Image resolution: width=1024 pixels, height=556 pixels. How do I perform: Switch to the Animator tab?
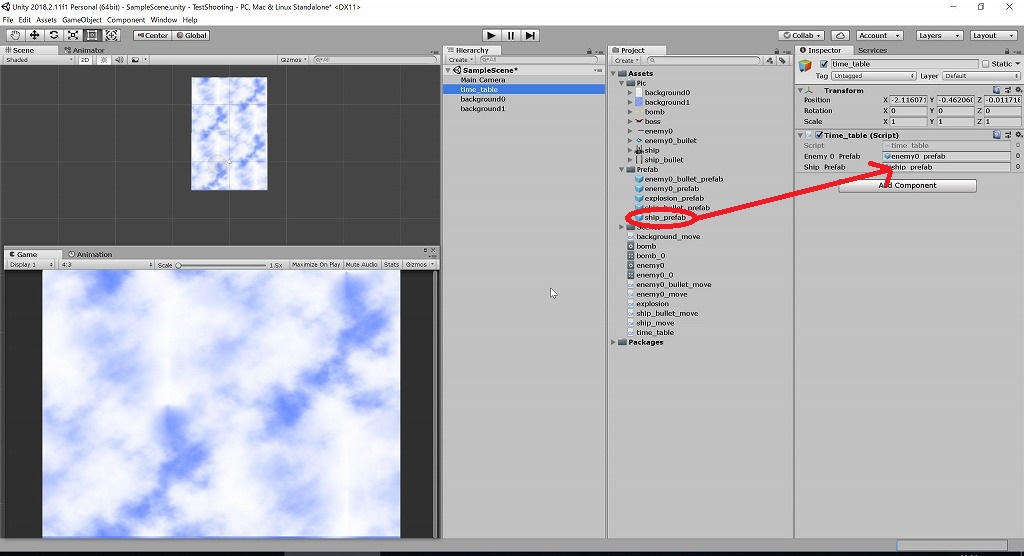click(x=84, y=50)
